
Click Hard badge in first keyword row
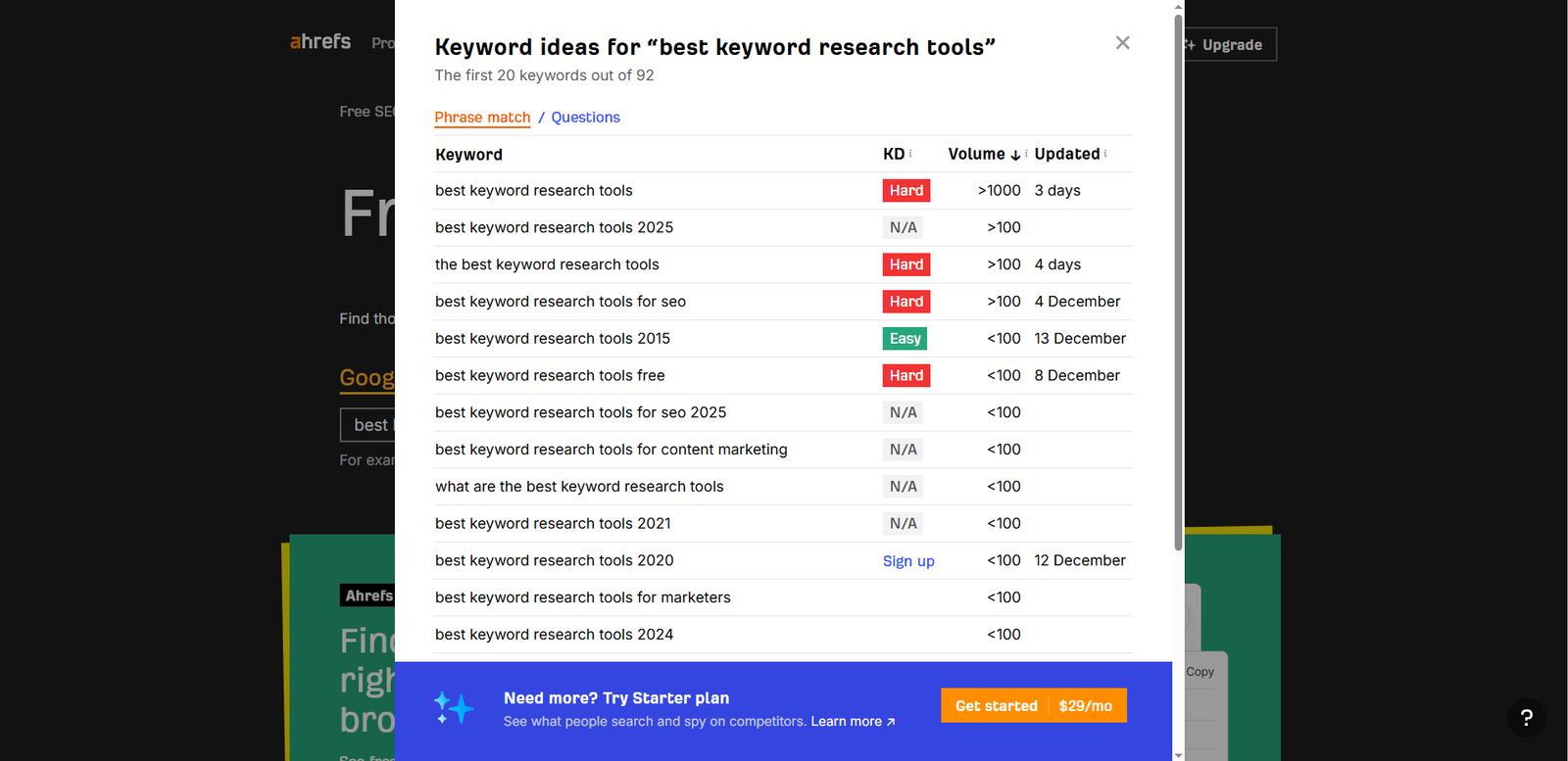tap(906, 191)
